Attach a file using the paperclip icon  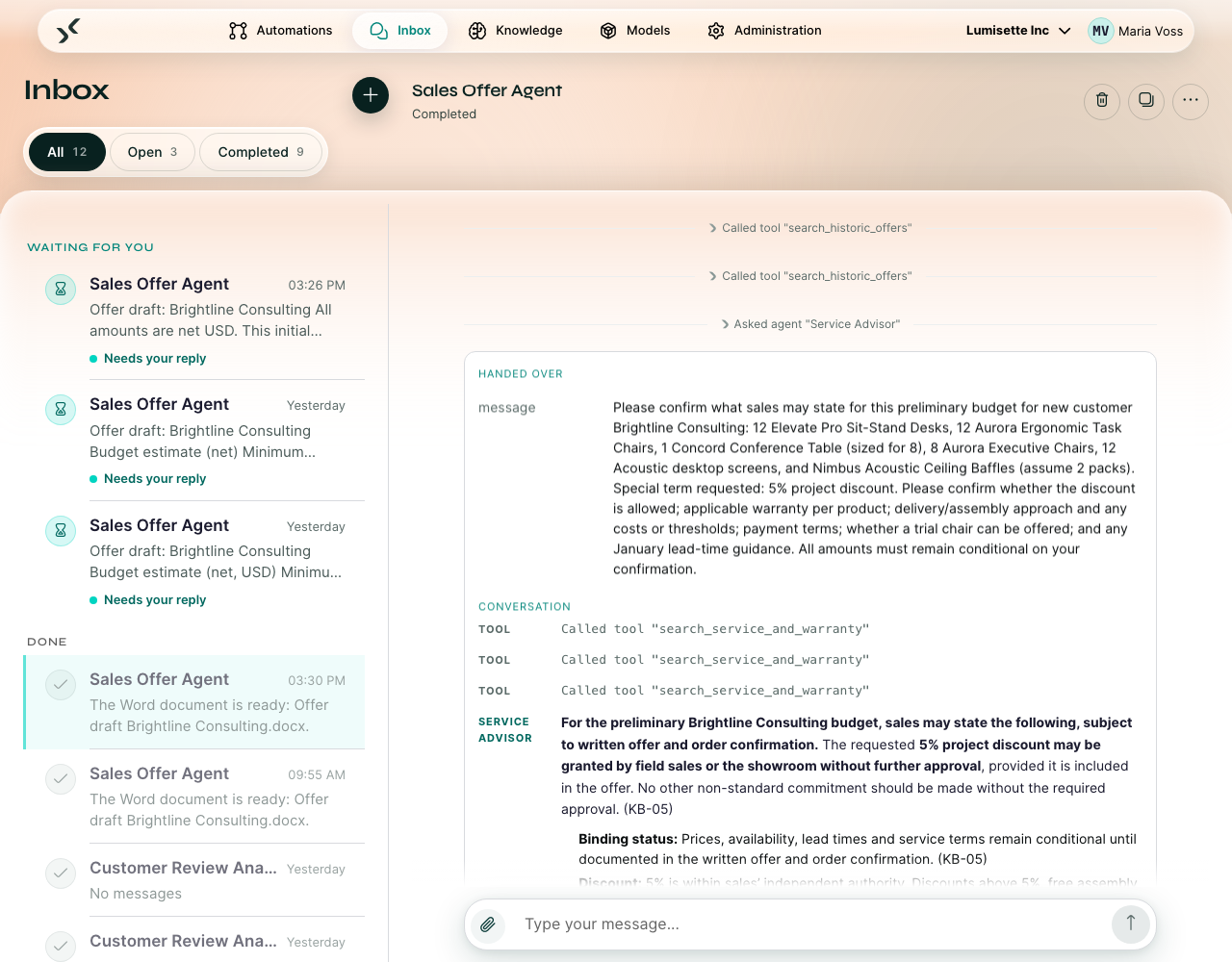click(x=488, y=924)
